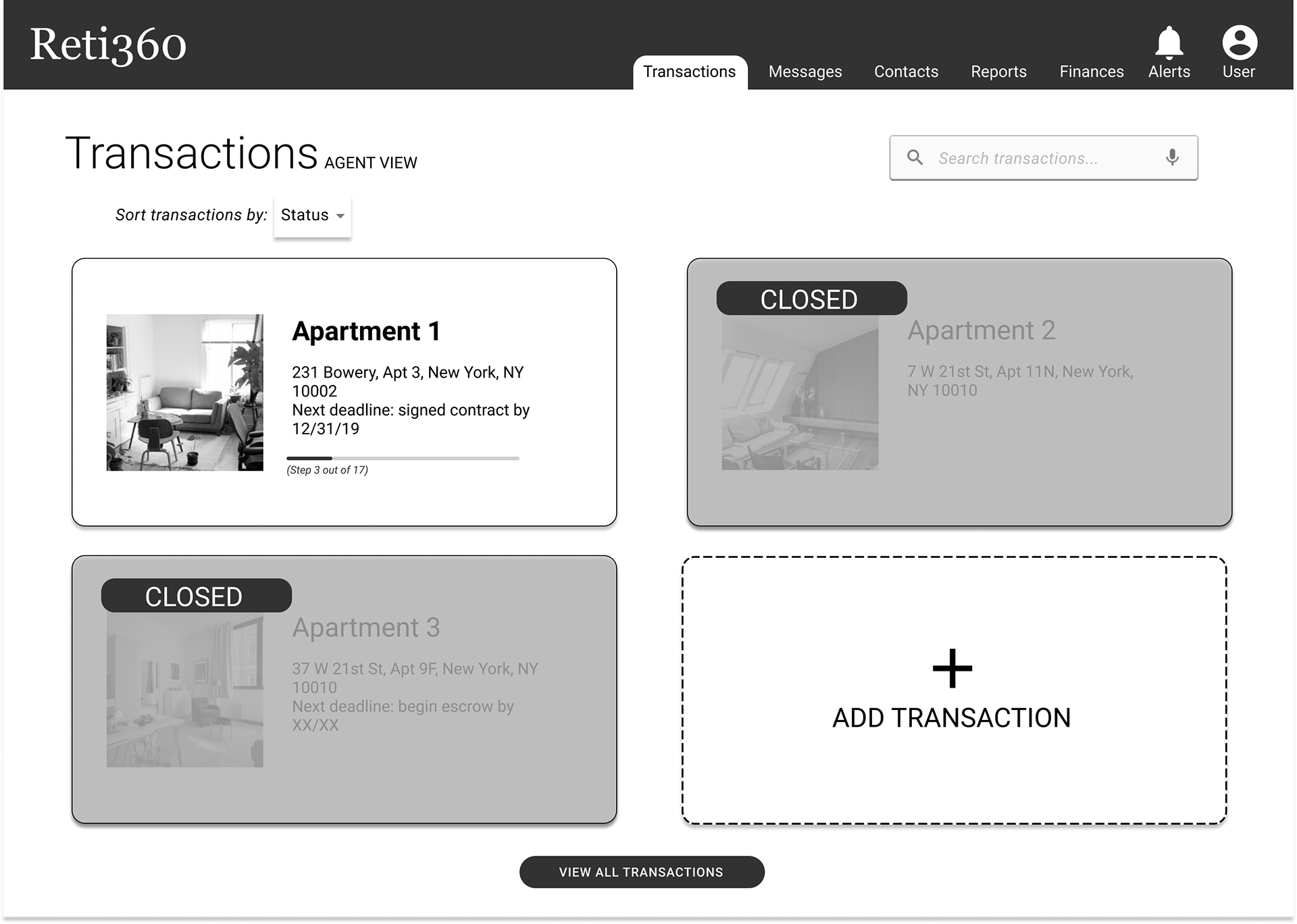Click the Transactions page heading
The height and width of the screenshot is (924, 1297).
[192, 153]
